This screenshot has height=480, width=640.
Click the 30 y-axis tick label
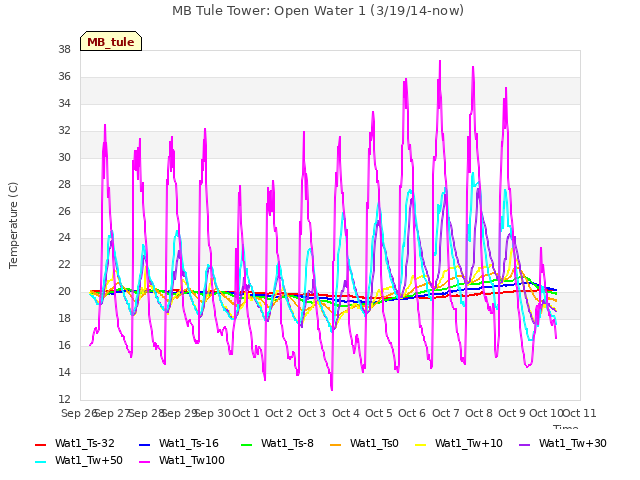point(64,157)
